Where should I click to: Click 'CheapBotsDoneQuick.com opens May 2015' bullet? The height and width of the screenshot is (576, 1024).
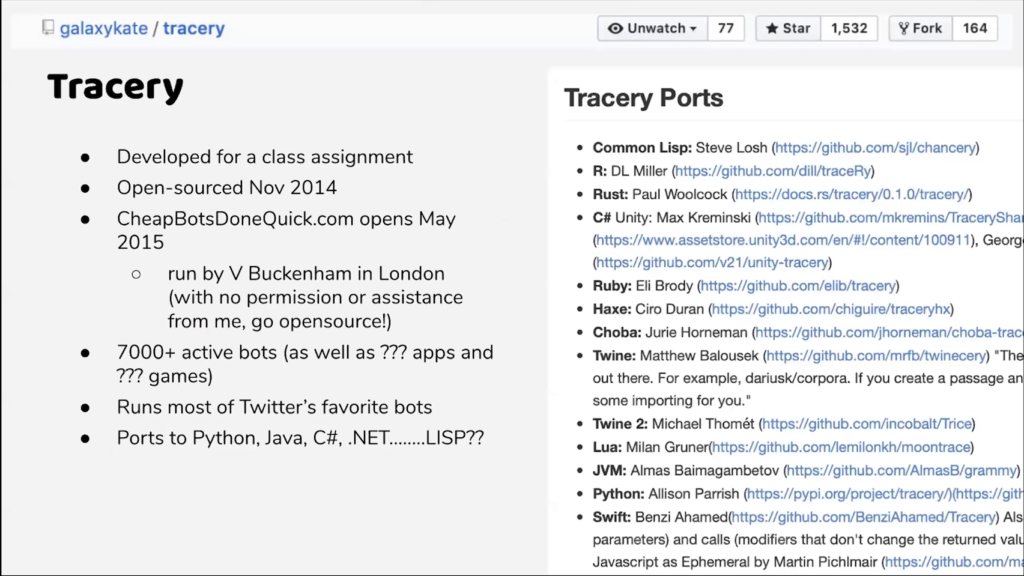point(286,231)
